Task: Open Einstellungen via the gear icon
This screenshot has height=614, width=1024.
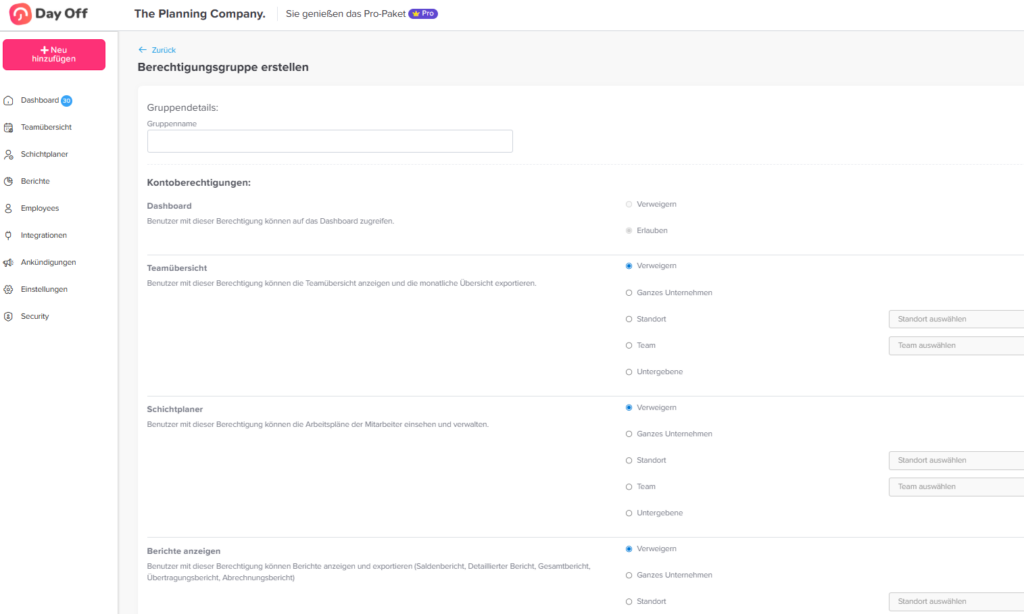Action: coord(9,290)
